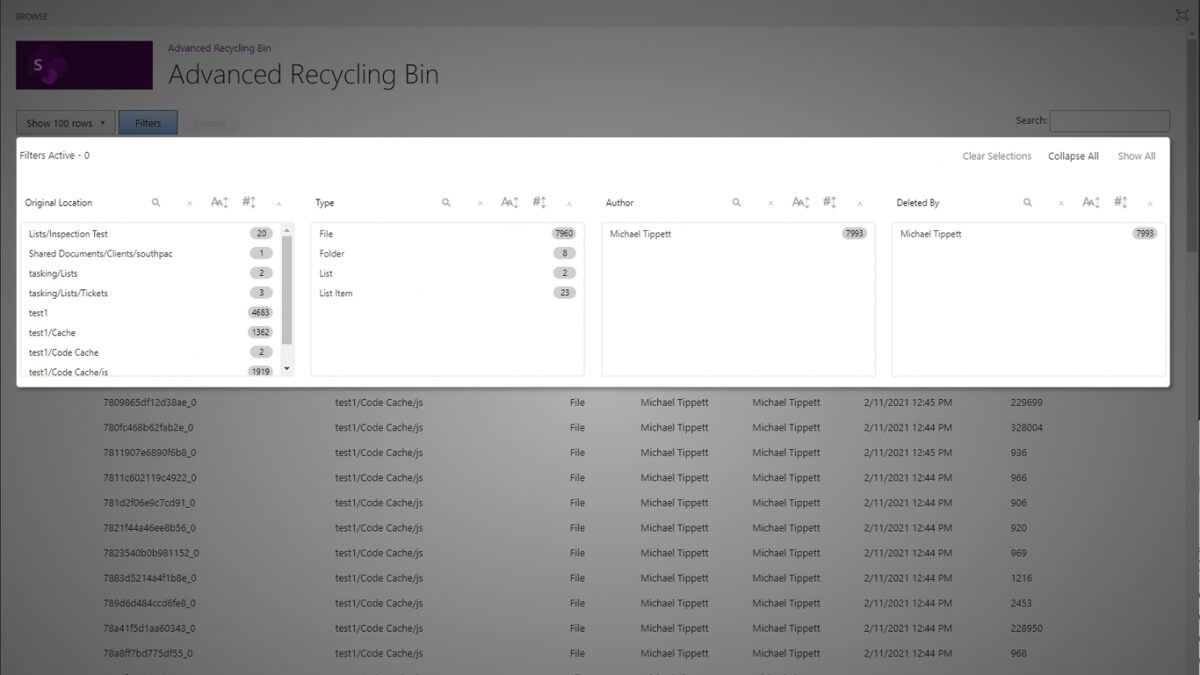Viewport: 1200px width, 675px height.
Task: Collapse the Author column with its chevron
Action: coord(858,202)
